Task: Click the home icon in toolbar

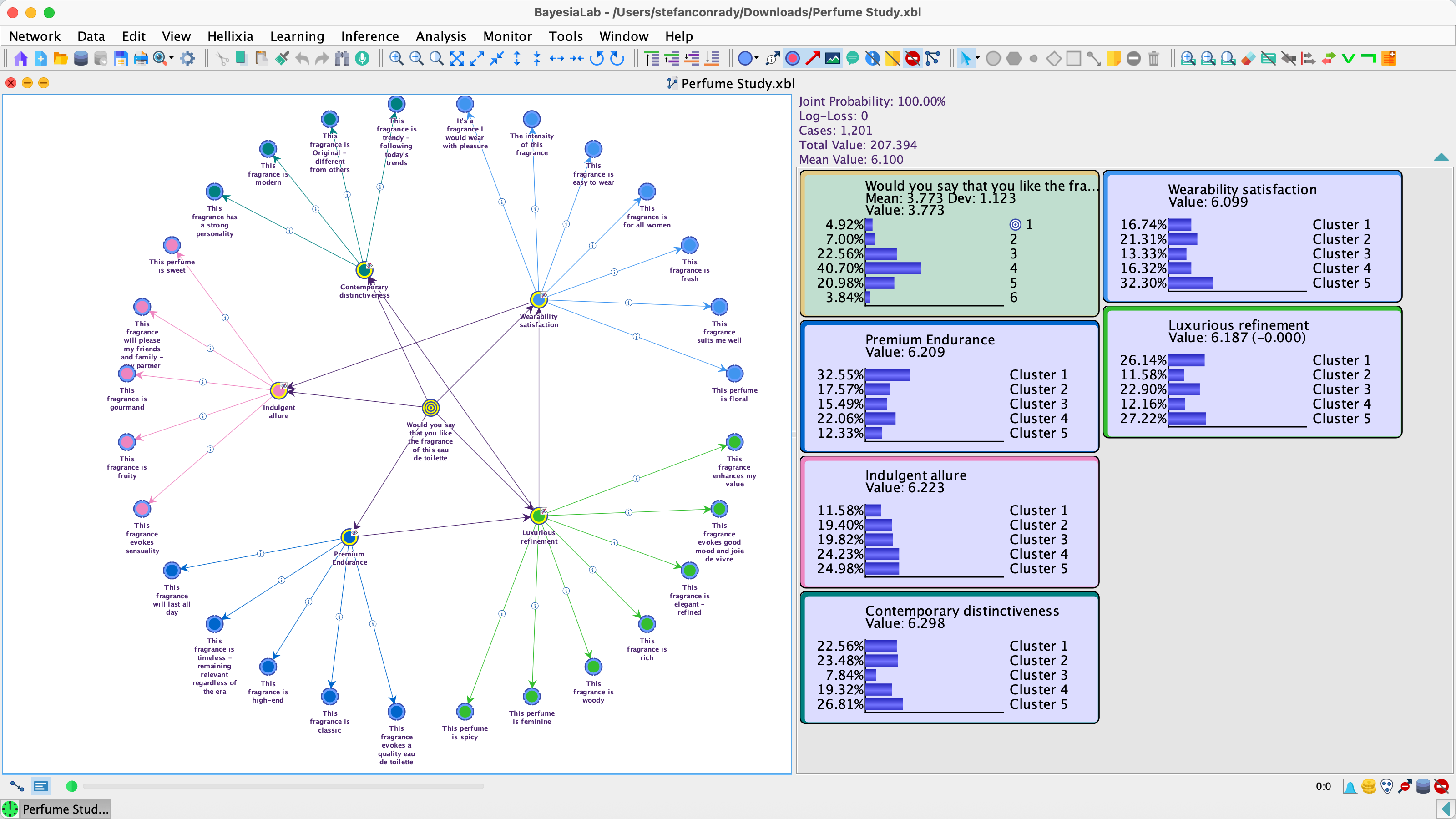Action: [x=21, y=58]
